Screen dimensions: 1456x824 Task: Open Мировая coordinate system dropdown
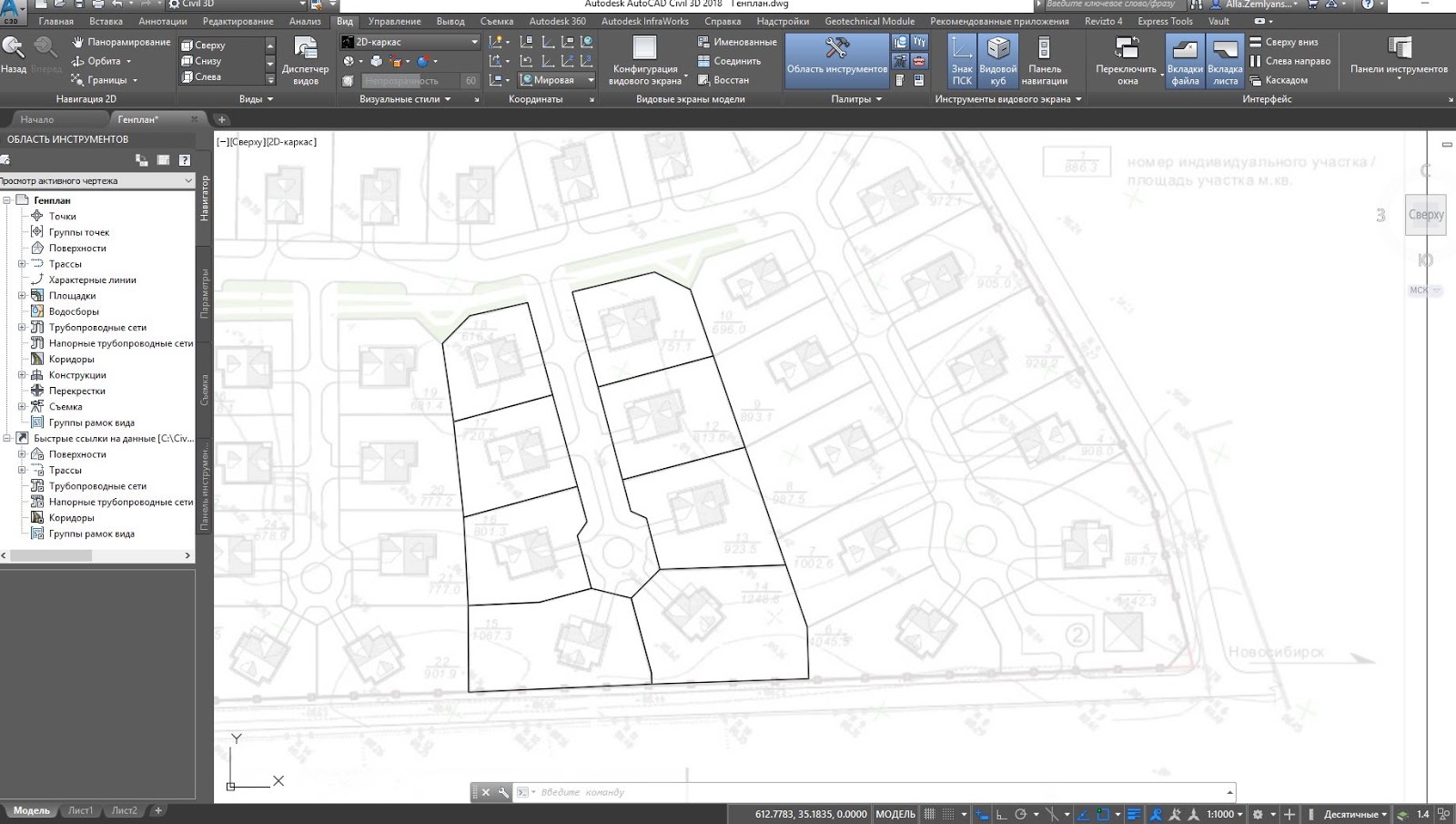pos(557,80)
